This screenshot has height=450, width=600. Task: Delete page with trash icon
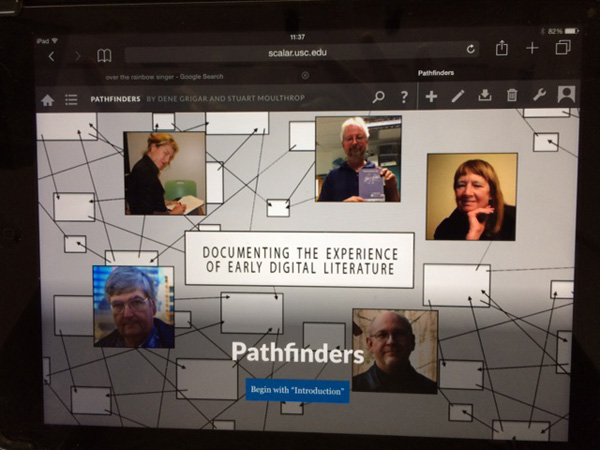click(x=512, y=95)
